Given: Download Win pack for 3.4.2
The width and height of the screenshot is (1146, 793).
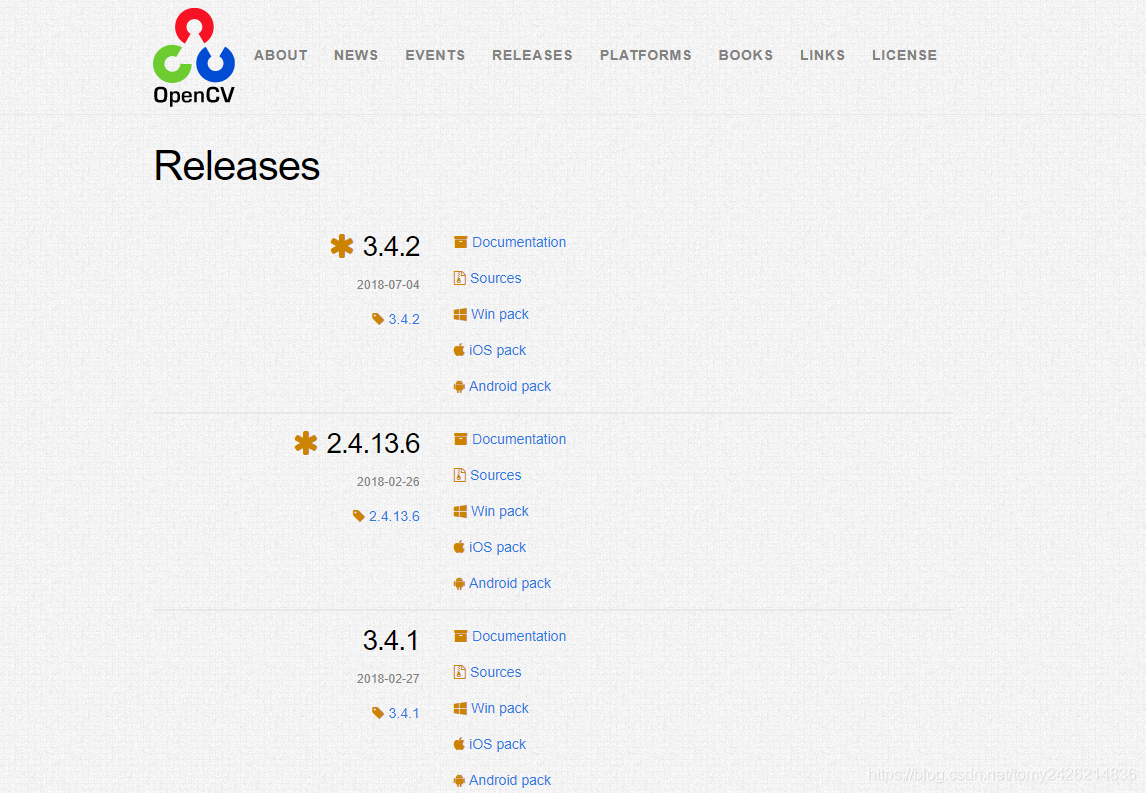Looking at the screenshot, I should [x=500, y=314].
